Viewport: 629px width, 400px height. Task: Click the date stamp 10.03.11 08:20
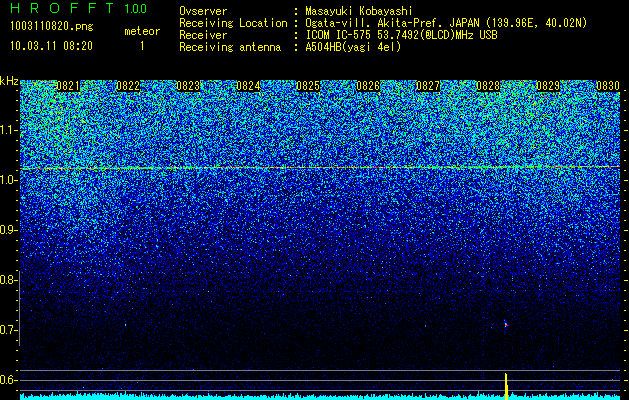51,46
